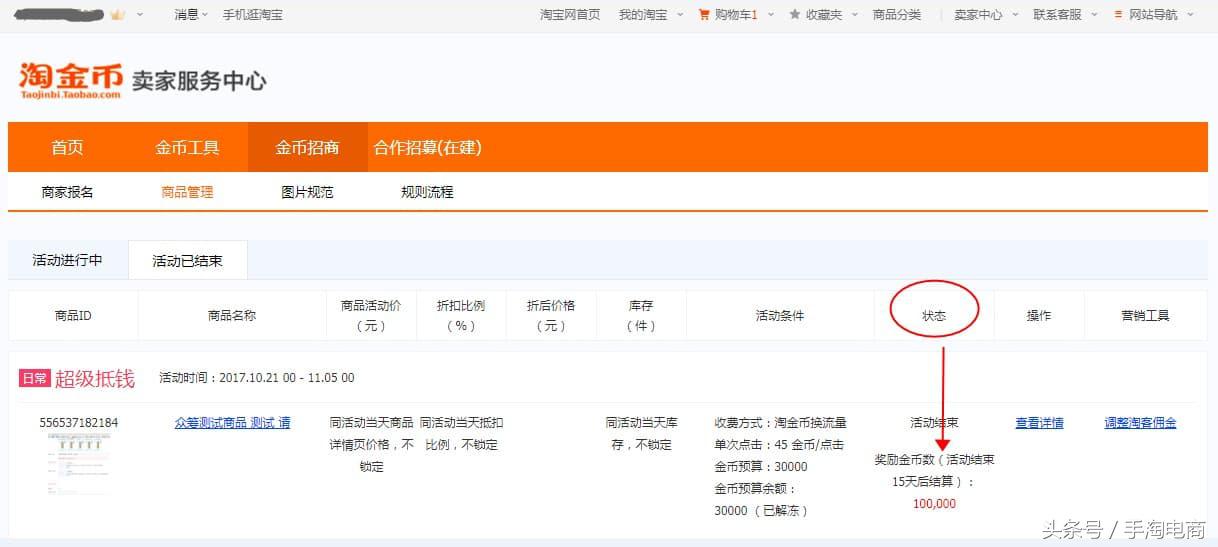Click the 商品ID column header
Screen dimensions: 1218x547
pos(73,315)
